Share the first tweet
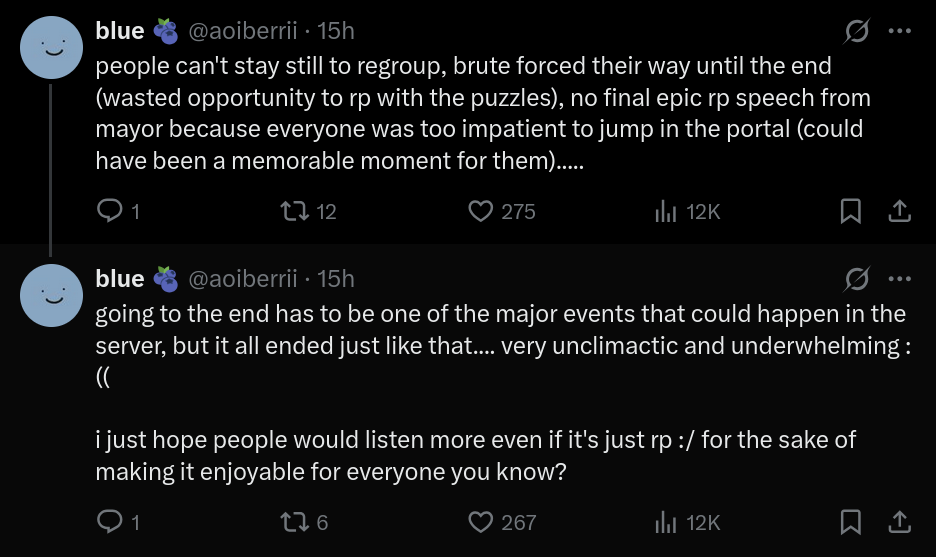The width and height of the screenshot is (936, 557). pos(899,211)
